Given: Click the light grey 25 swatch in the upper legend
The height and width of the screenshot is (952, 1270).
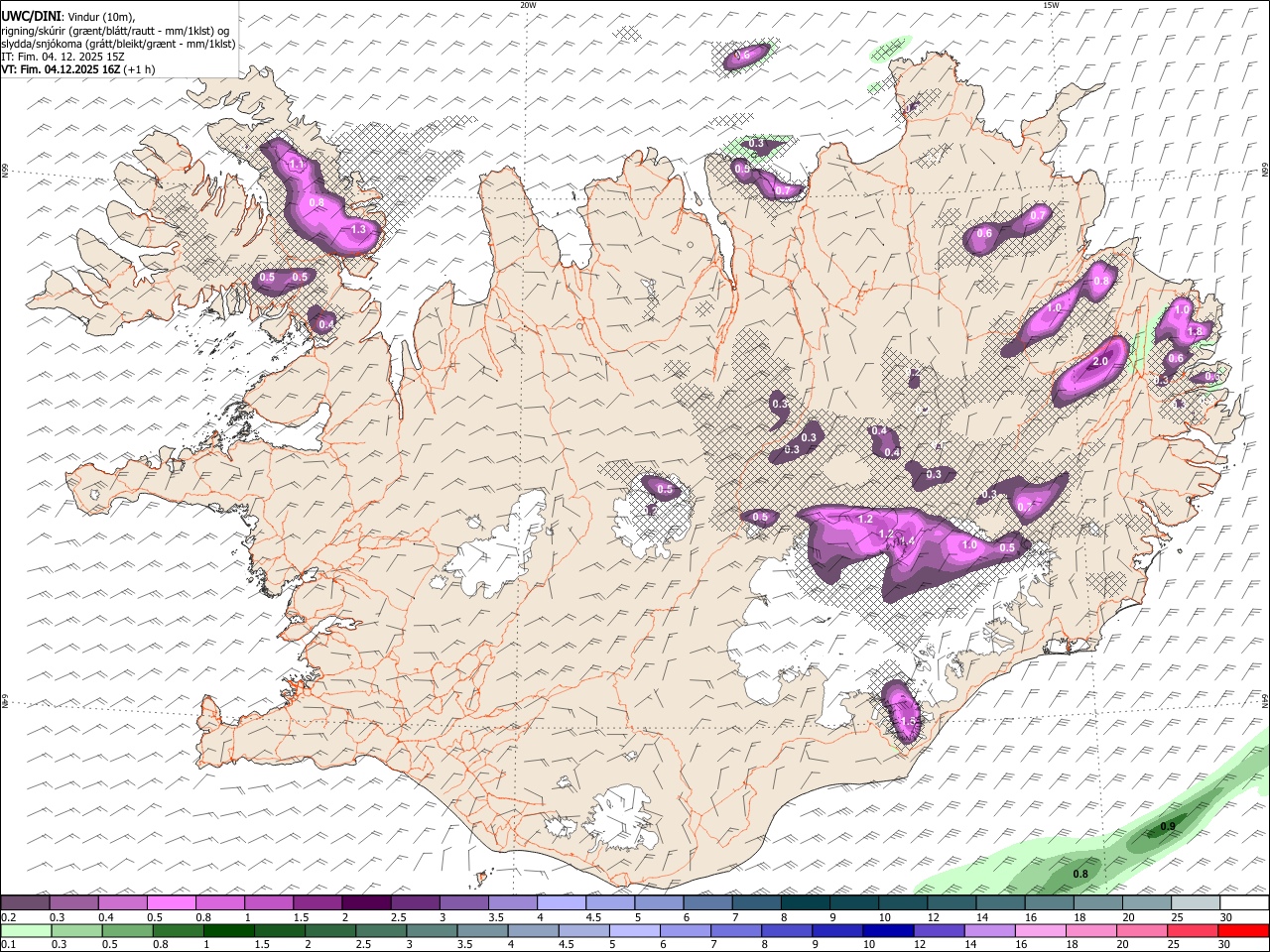Looking at the screenshot, I should (1196, 902).
